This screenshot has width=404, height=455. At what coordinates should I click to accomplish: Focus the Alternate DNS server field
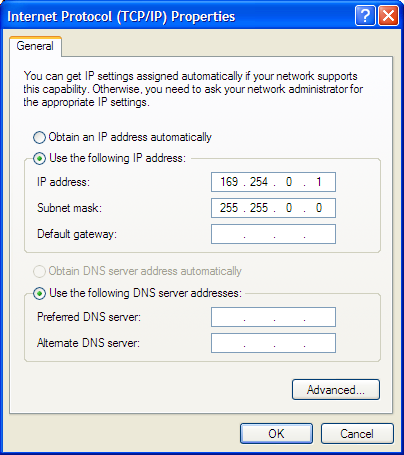(273, 343)
